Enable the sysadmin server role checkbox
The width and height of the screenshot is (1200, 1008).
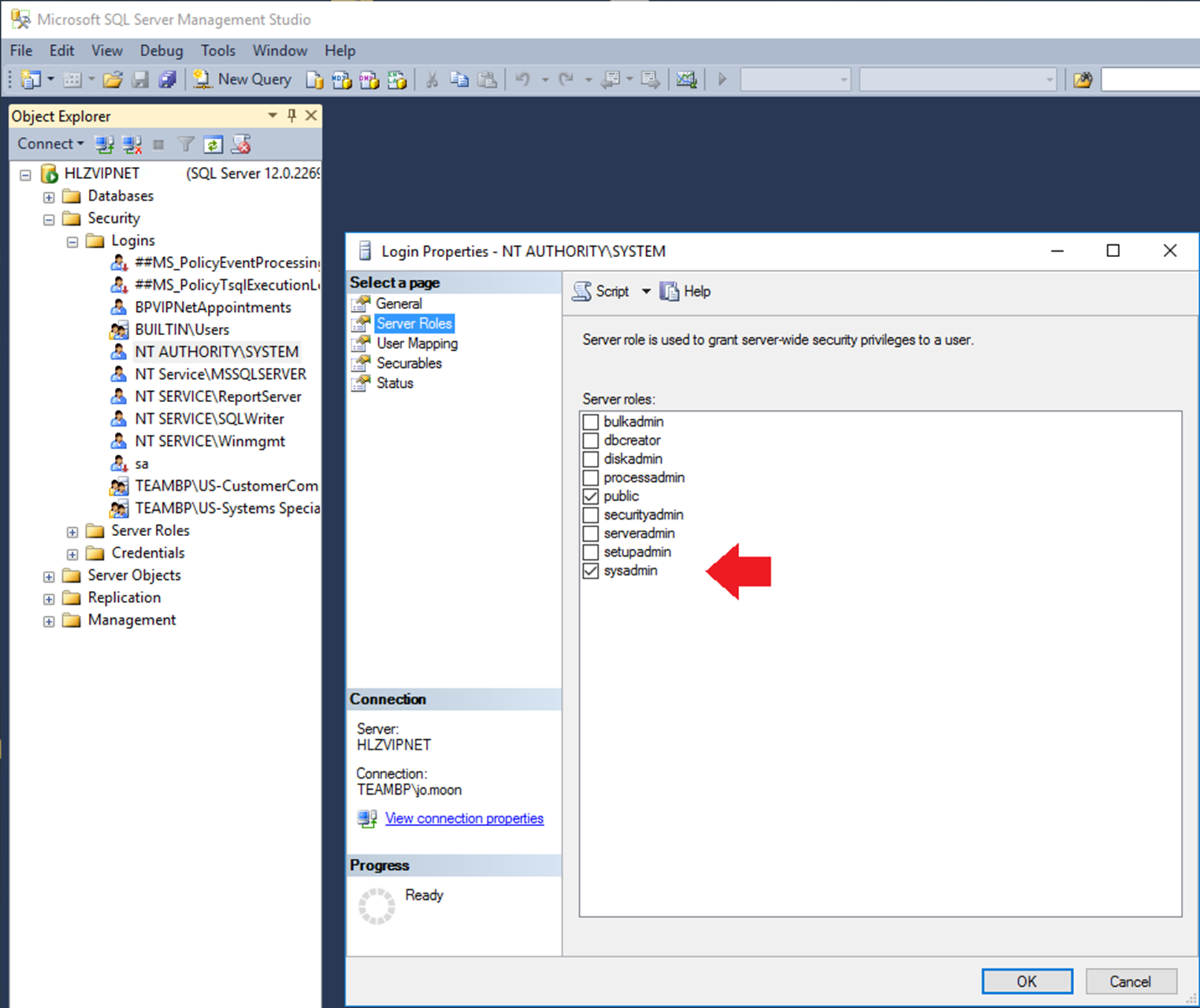(590, 570)
